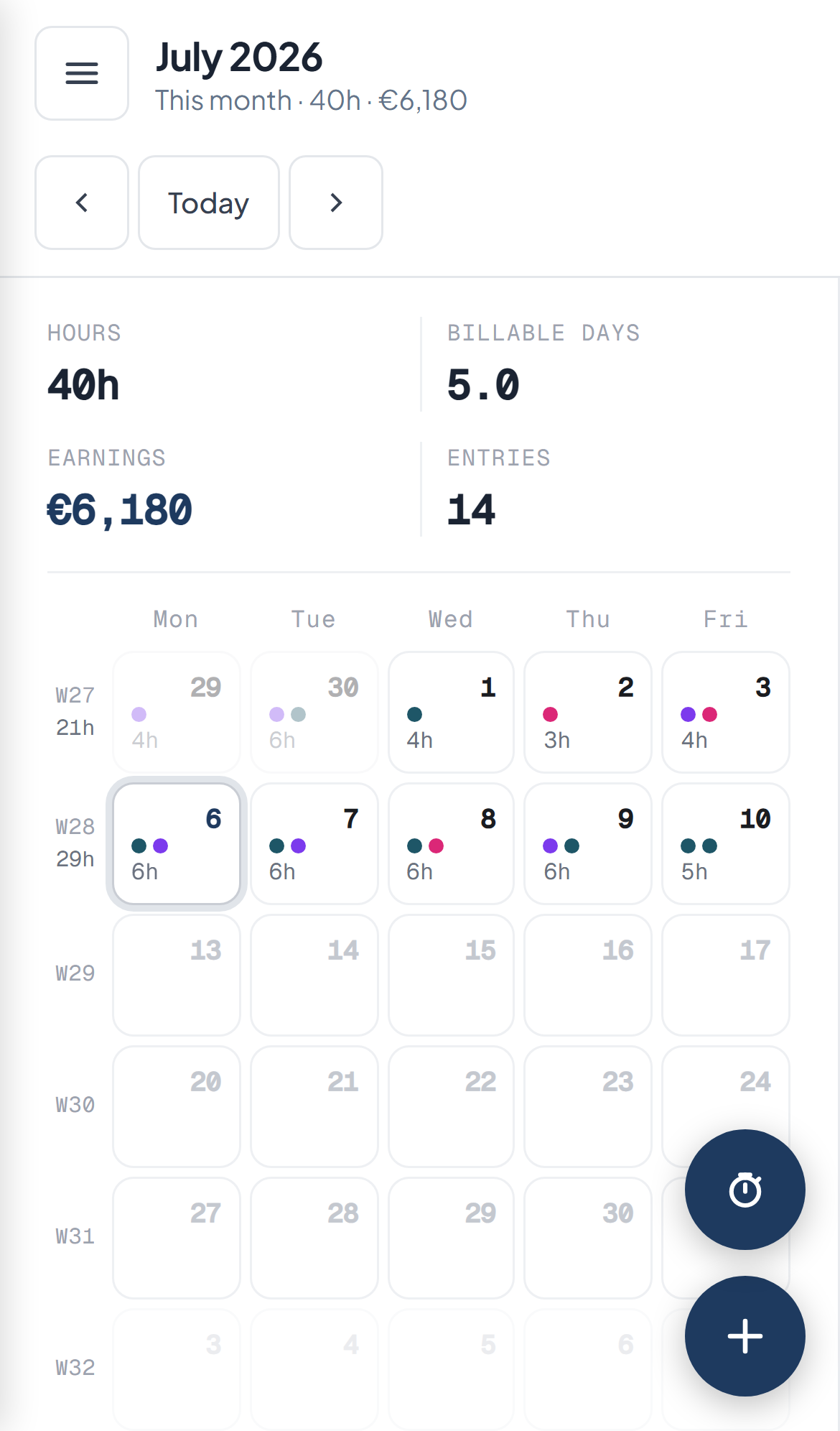Click the pink dot on July 8
Image resolution: width=840 pixels, height=1431 pixels.
tap(436, 846)
